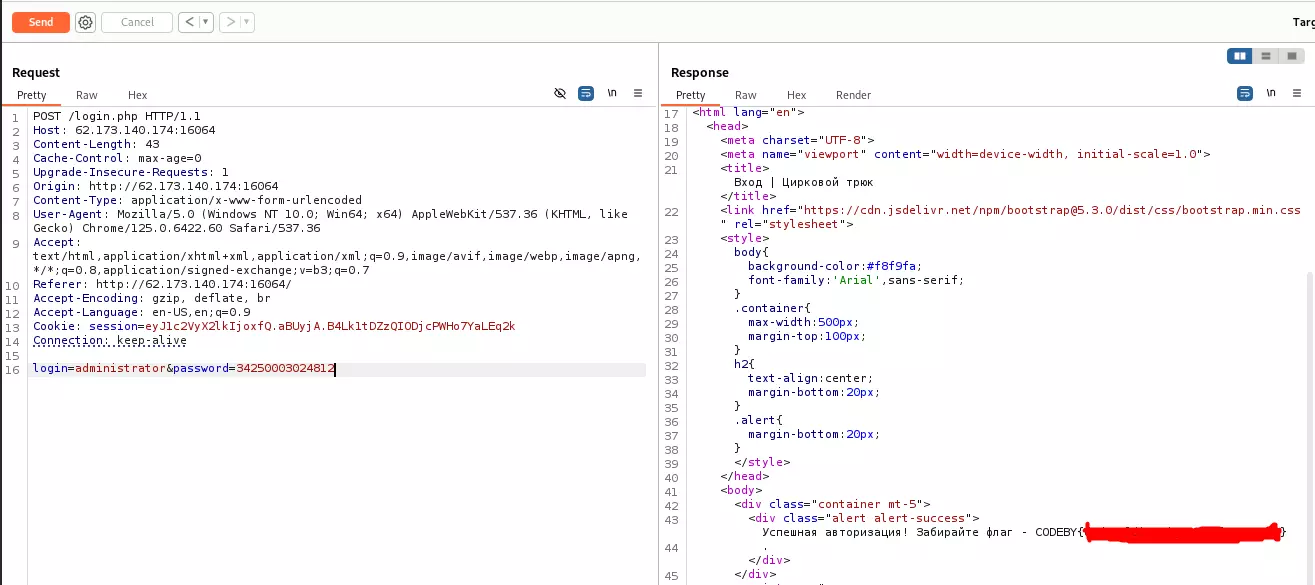
Task: Toggle line wrap icon in Request panel
Action: point(586,93)
